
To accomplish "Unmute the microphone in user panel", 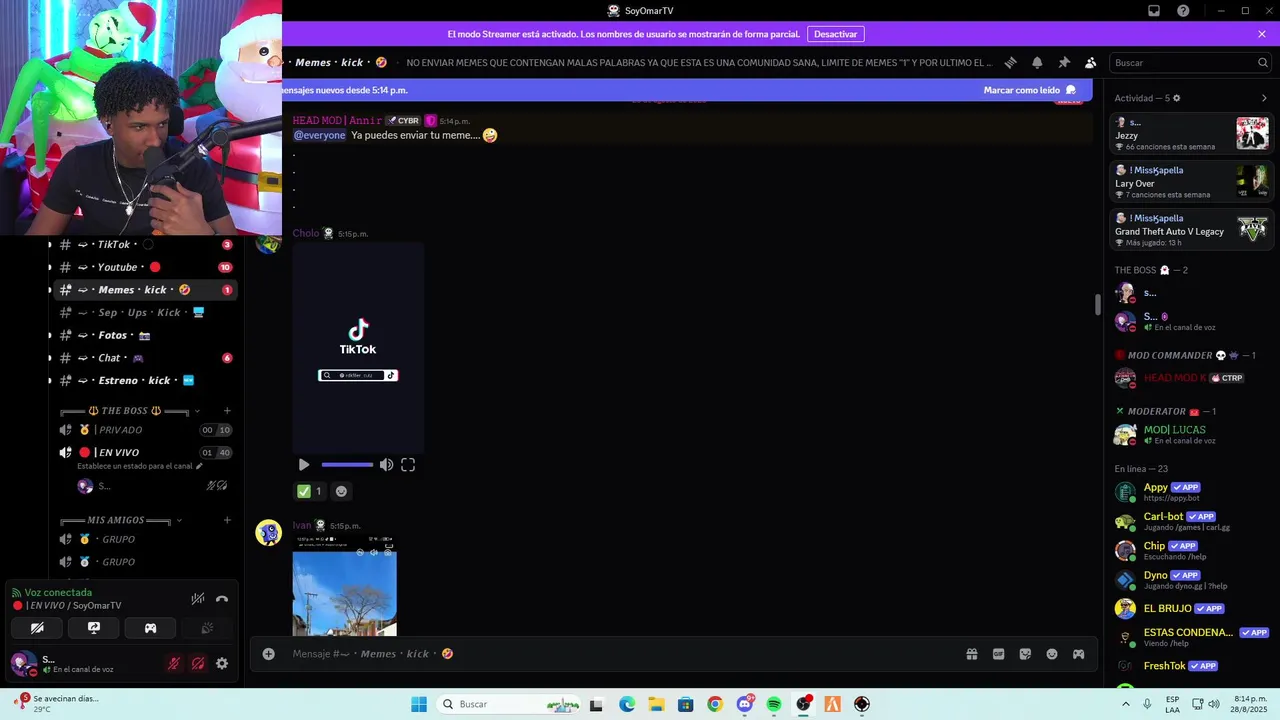I will tap(174, 663).
